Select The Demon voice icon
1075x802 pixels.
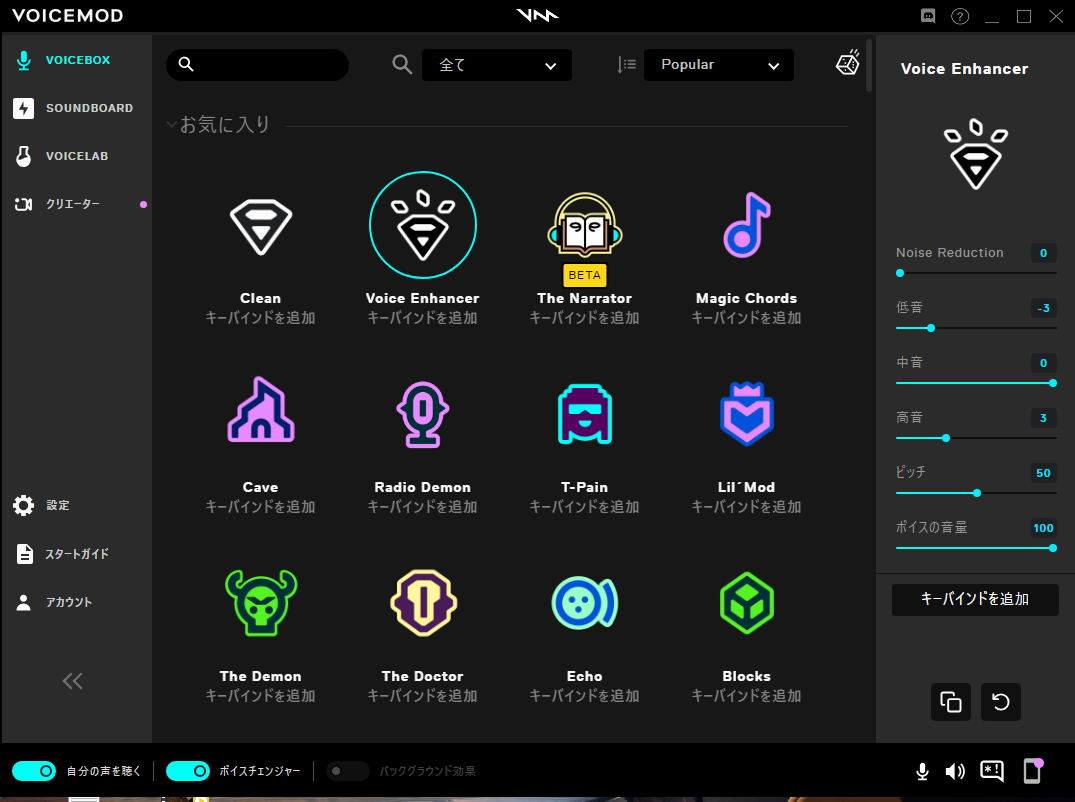click(261, 603)
